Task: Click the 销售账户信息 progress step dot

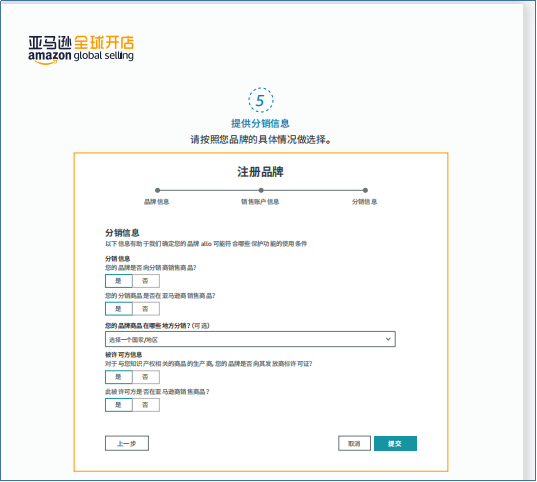Action: [x=261, y=190]
